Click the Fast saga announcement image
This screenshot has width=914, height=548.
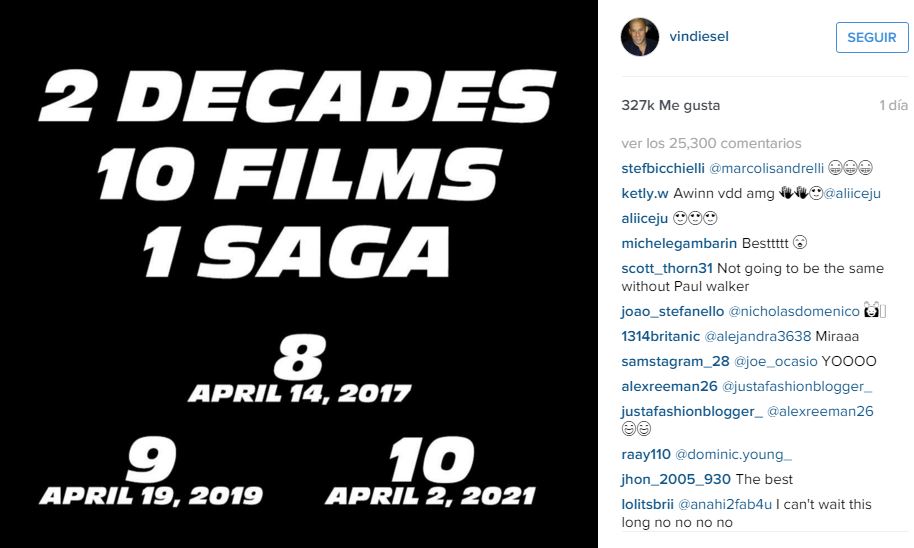[299, 274]
